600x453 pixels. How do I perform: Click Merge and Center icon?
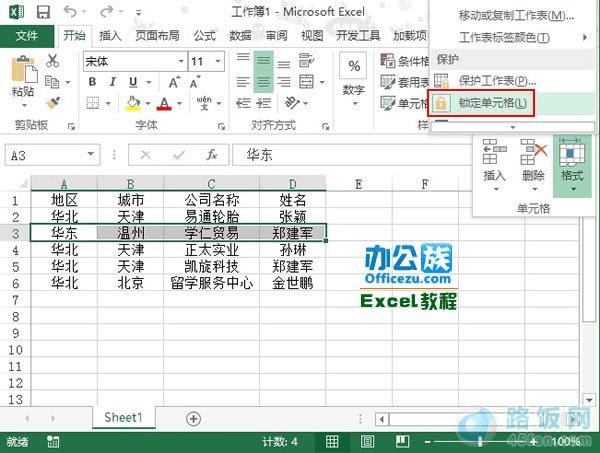point(307,82)
